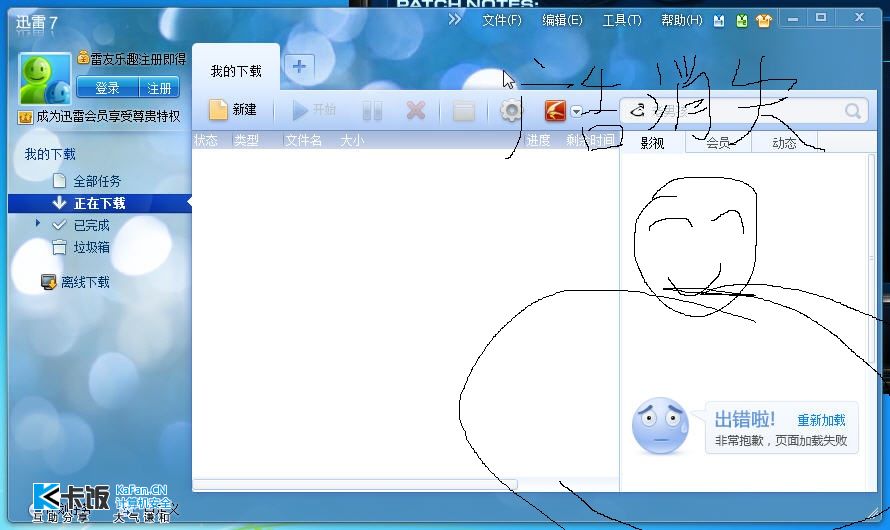890x530 pixels.
Task: Click the 新建 new task button
Action: [233, 110]
